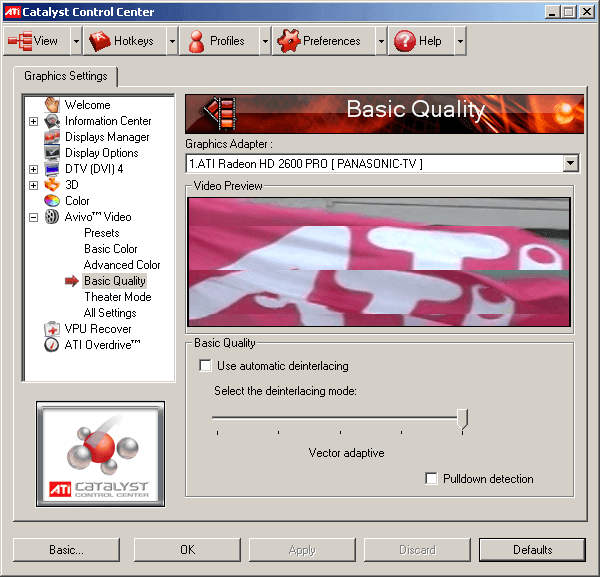Click the first tick of deinterlacing slider
Image resolution: width=600 pixels, height=577 pixels.
tap(217, 433)
